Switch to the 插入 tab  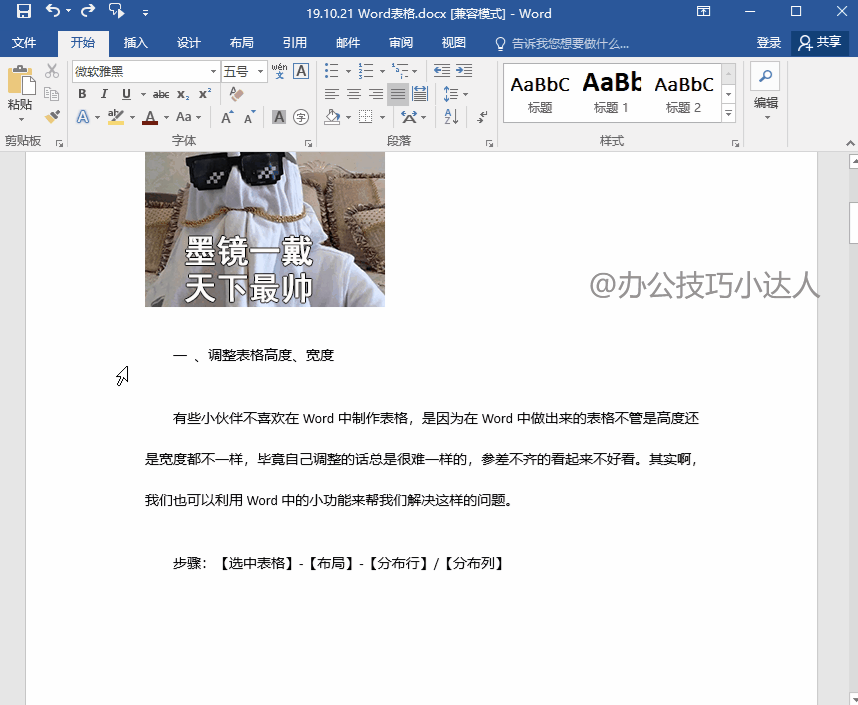point(135,43)
